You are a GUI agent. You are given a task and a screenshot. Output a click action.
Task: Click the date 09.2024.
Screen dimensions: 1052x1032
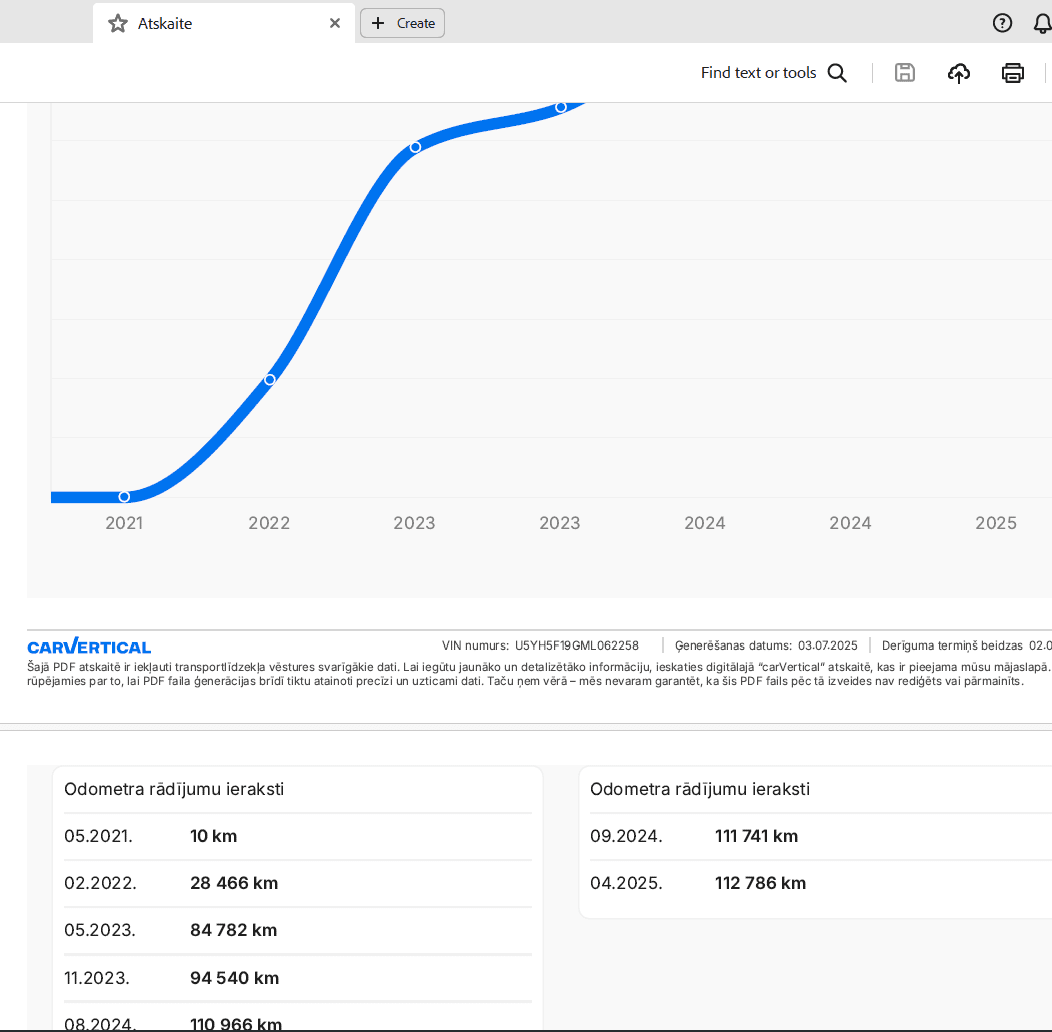(626, 836)
